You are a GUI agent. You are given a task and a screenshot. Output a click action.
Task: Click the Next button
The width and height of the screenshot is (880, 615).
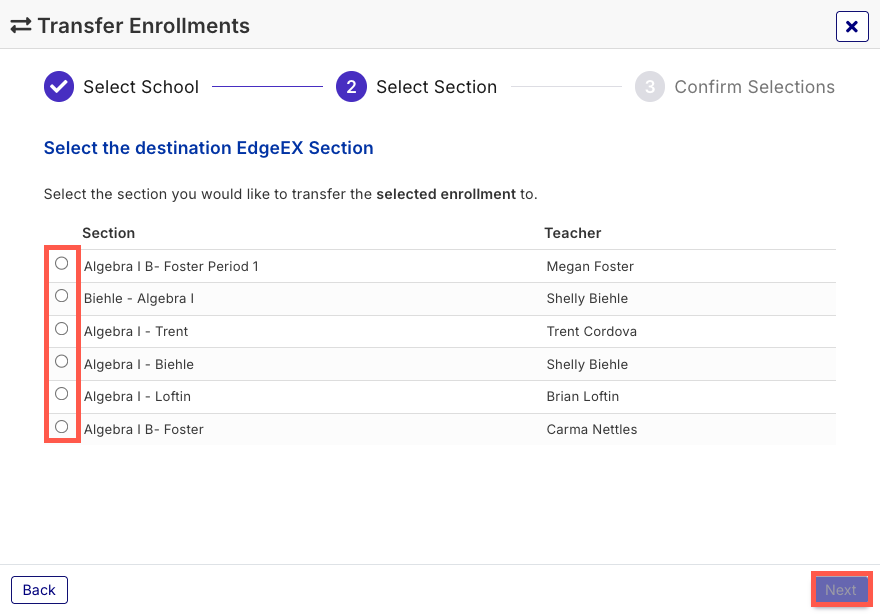coord(841,590)
